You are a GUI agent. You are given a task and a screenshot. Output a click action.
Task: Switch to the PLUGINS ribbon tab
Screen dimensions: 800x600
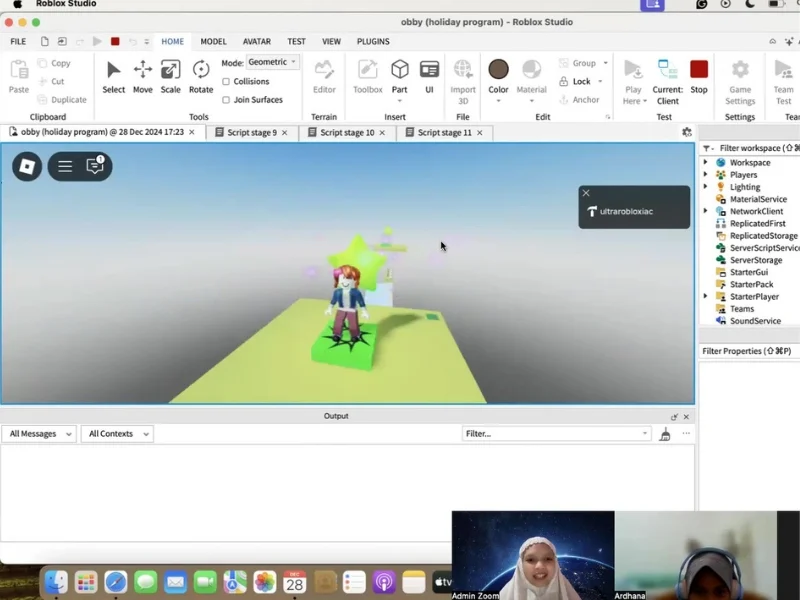click(373, 41)
